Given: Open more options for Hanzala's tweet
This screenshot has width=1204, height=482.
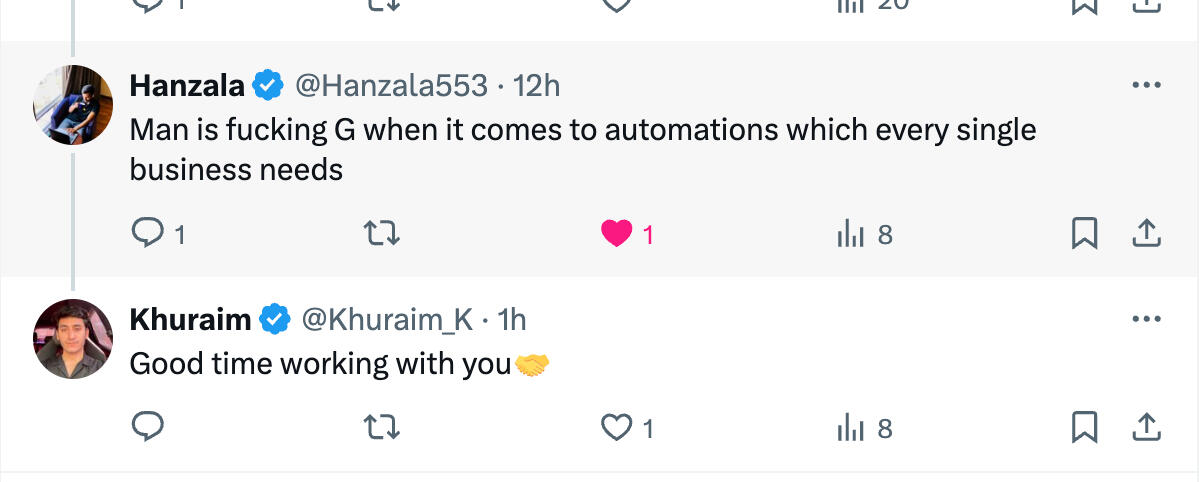Looking at the screenshot, I should [x=1146, y=86].
